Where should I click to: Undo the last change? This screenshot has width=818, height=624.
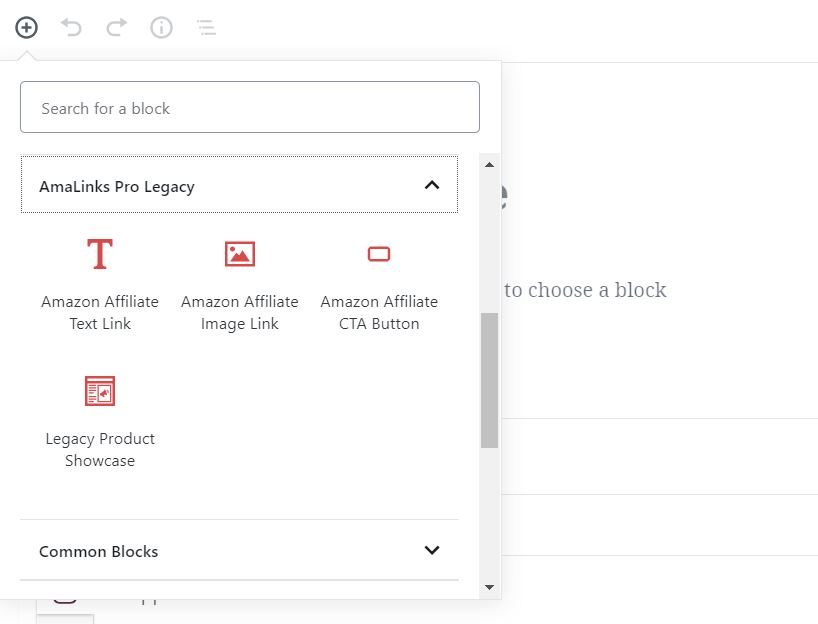point(71,28)
